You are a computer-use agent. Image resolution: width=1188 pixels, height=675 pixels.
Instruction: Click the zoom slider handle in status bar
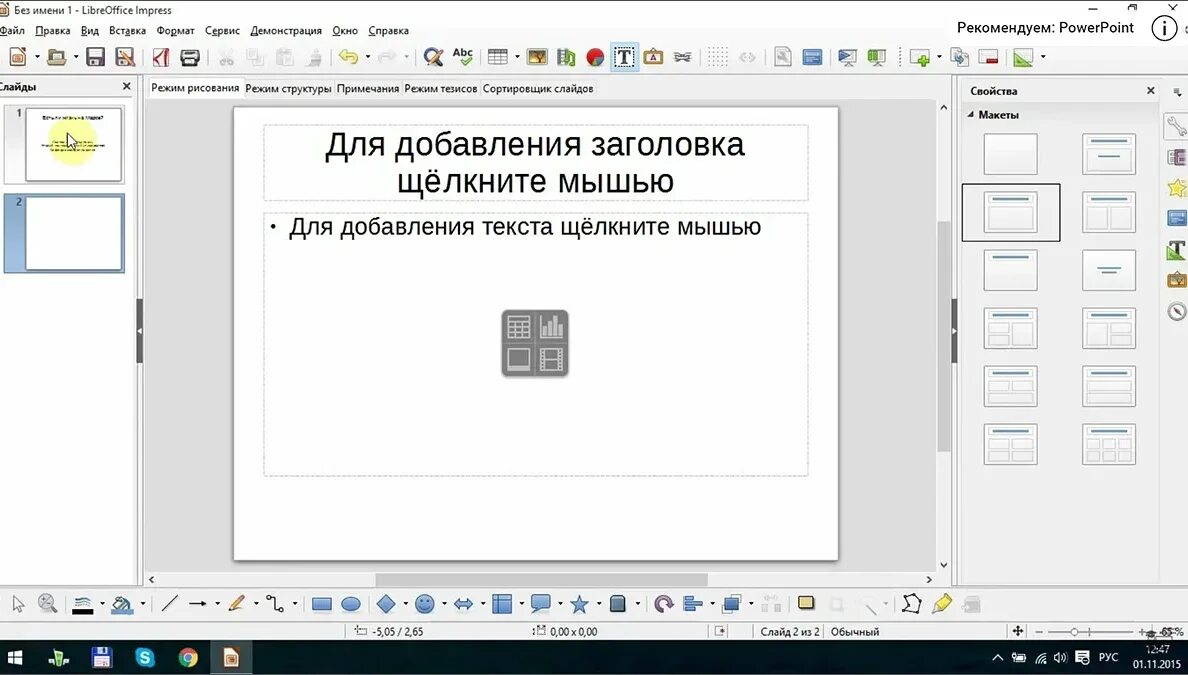(1074, 631)
